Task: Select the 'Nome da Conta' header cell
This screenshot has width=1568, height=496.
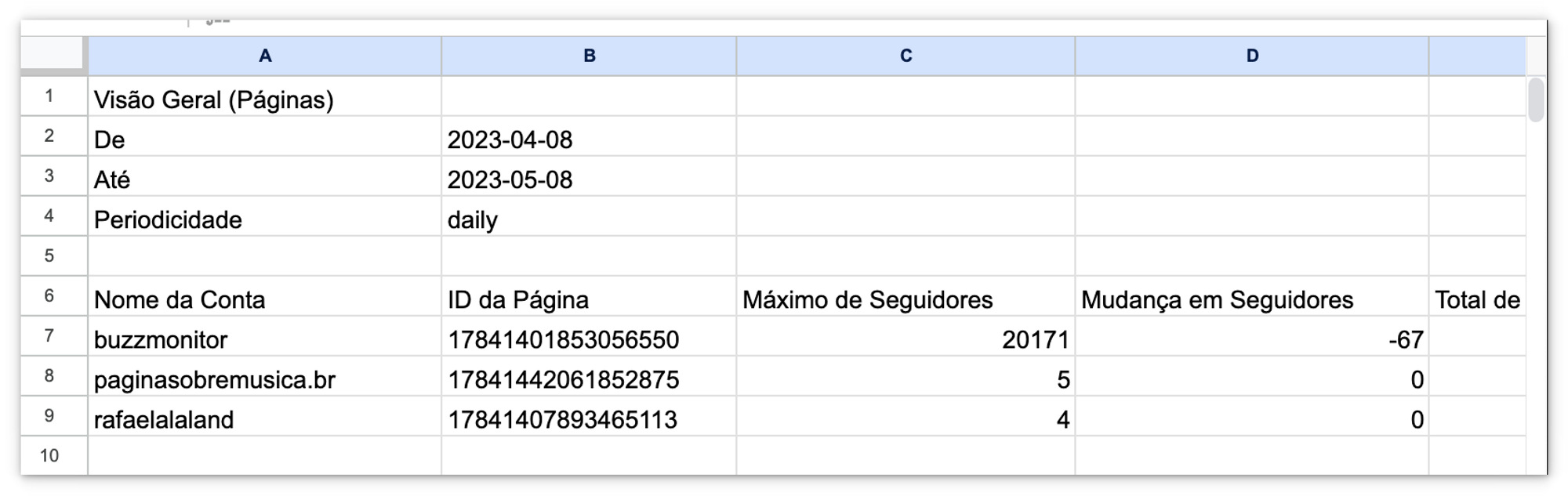Action: click(265, 300)
